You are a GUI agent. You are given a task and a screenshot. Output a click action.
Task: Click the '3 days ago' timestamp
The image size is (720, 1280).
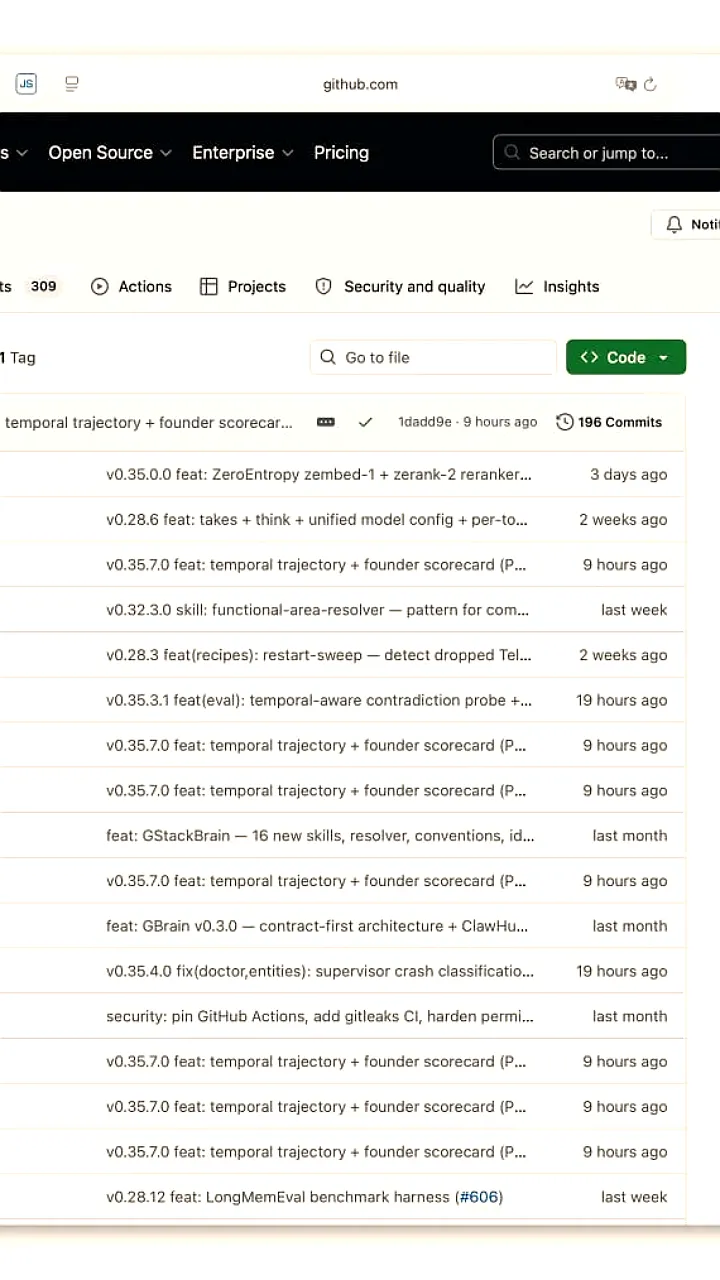628,474
